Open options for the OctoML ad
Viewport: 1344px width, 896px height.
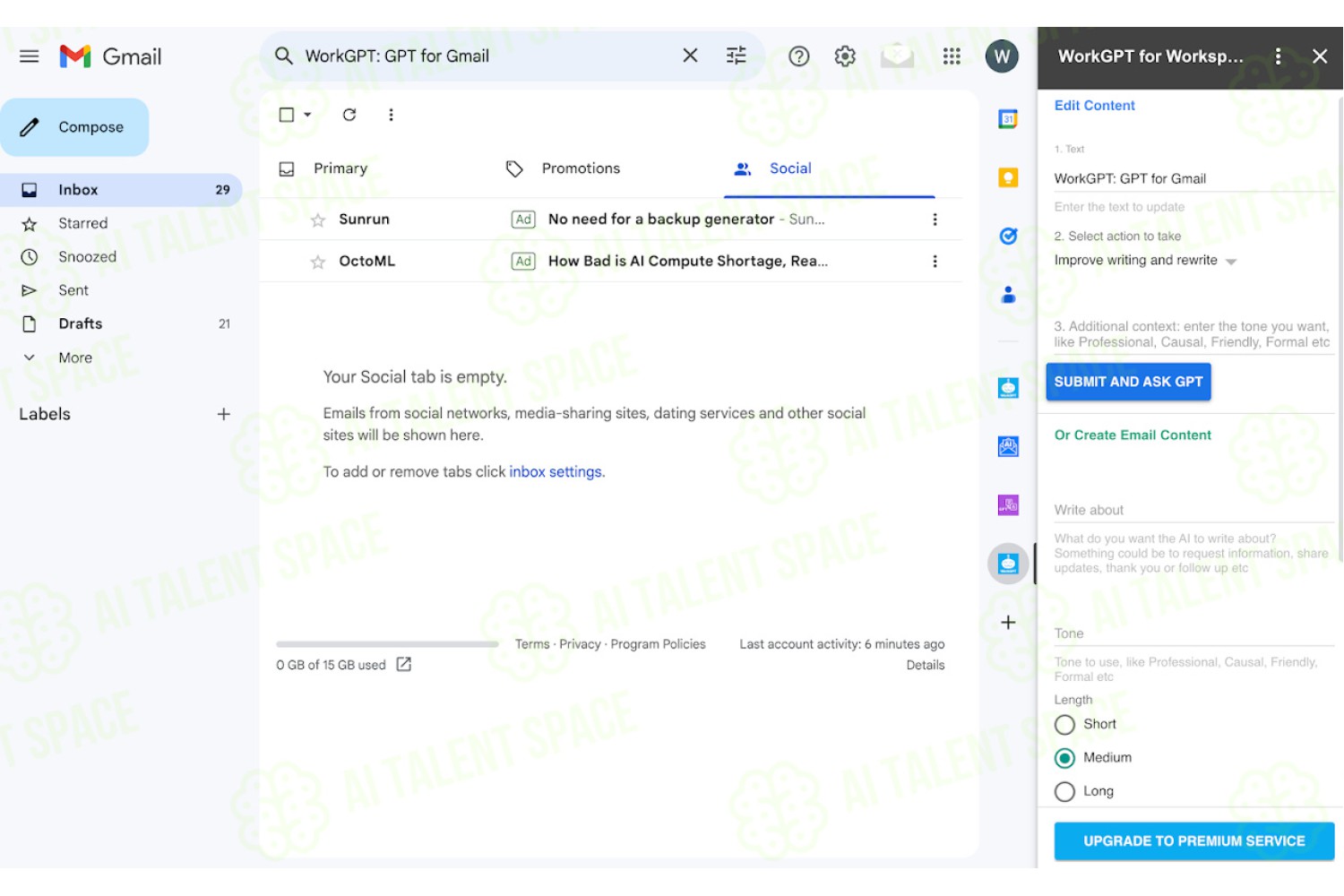(935, 262)
